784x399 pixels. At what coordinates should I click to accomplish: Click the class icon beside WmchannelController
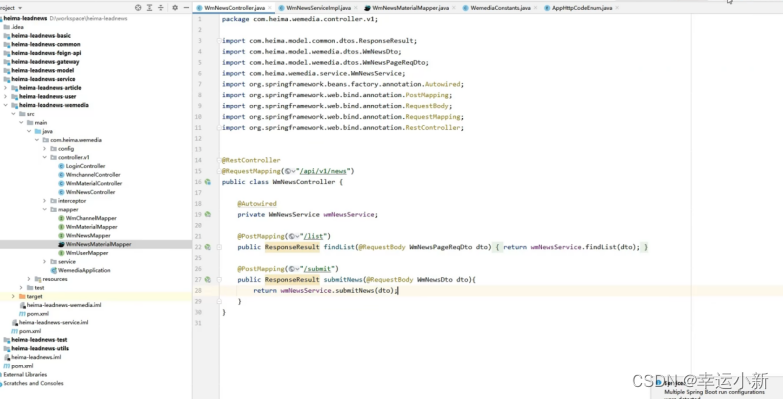(x=62, y=175)
